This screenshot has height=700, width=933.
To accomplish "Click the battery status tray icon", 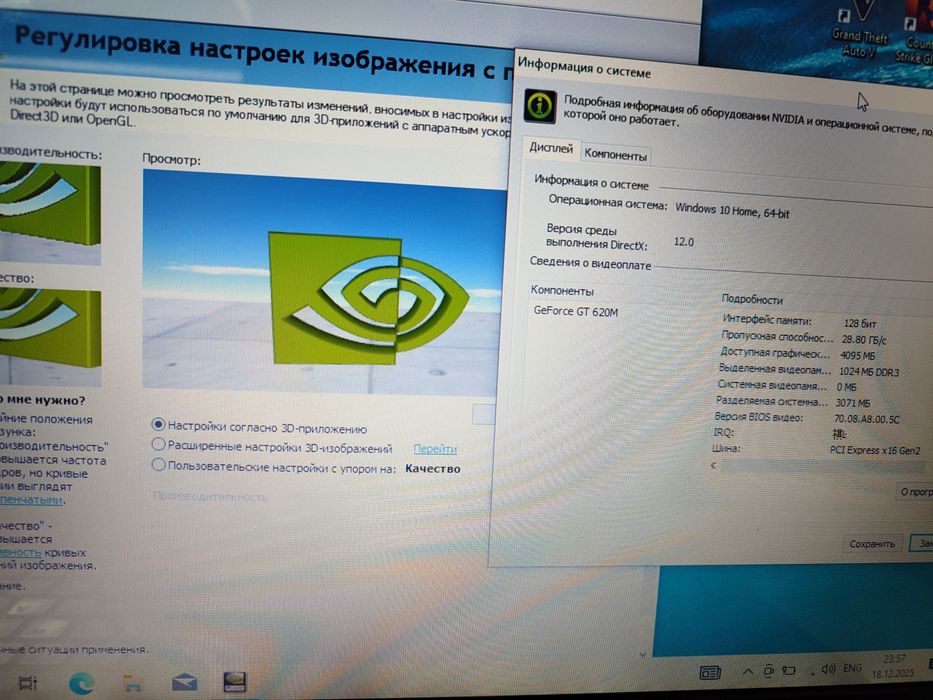I will coord(788,670).
